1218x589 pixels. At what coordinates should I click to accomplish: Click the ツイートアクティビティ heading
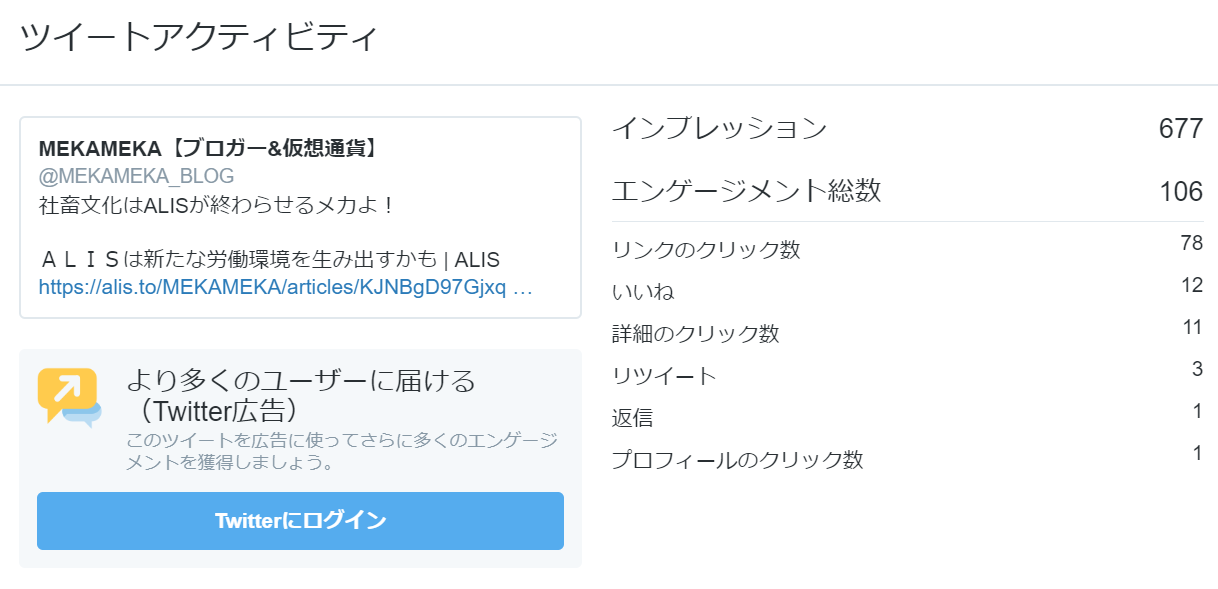click(199, 38)
